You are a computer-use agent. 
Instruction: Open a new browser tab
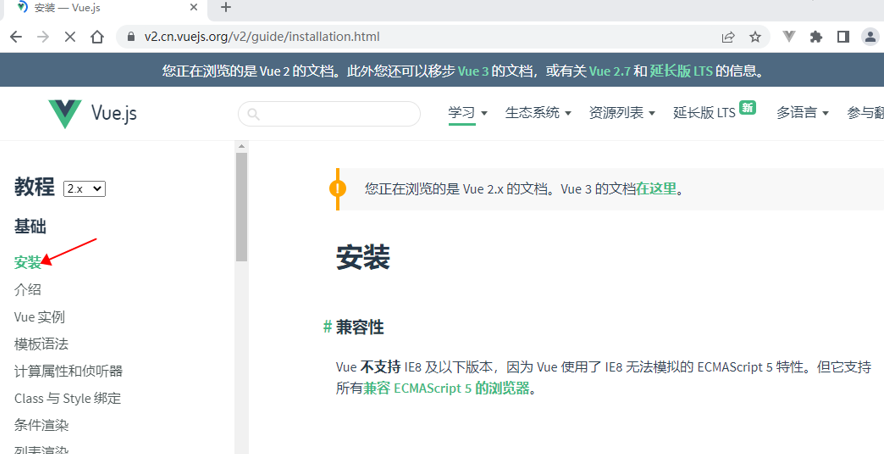[x=226, y=7]
